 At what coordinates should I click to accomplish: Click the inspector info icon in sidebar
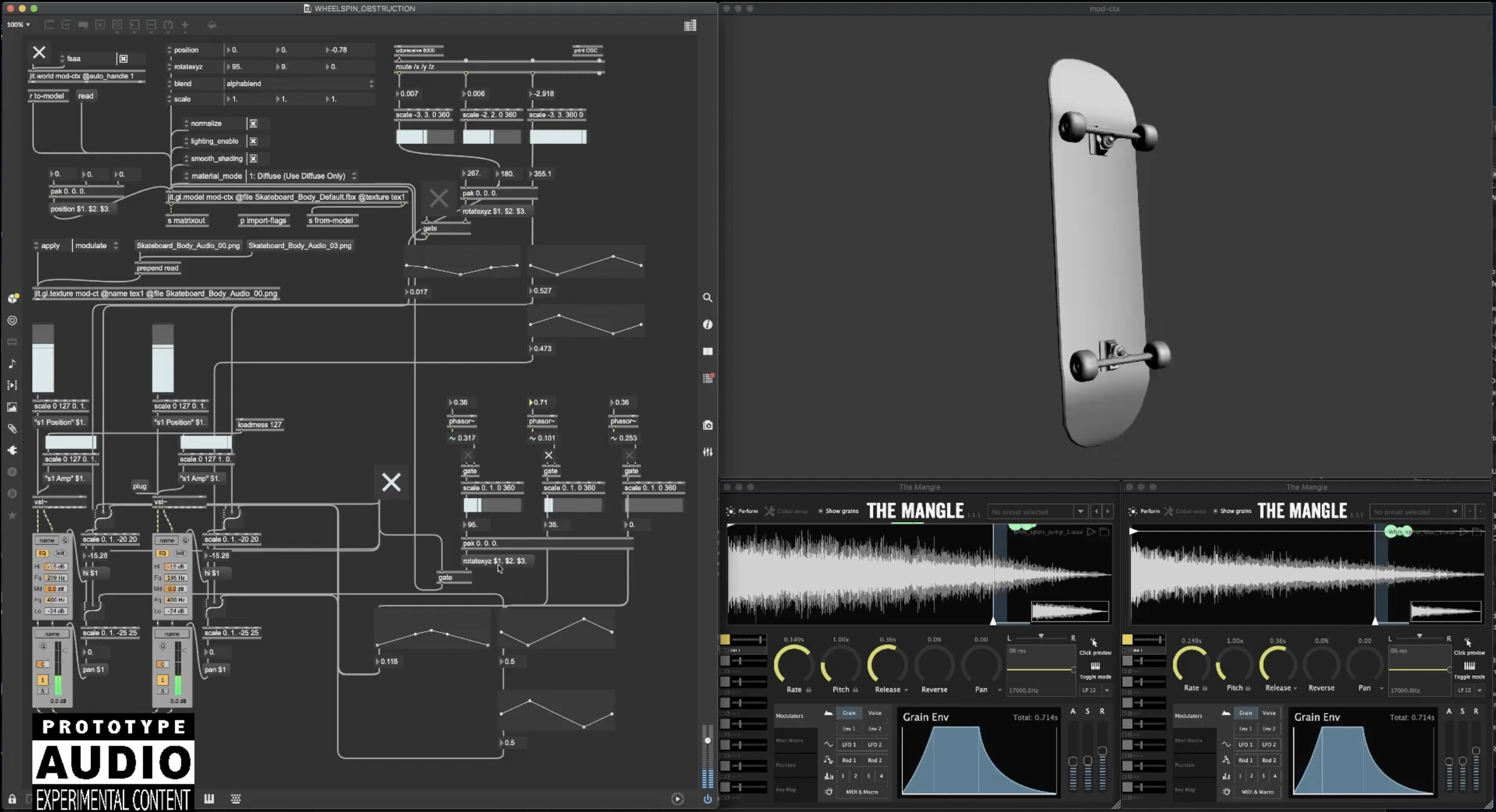(x=707, y=324)
